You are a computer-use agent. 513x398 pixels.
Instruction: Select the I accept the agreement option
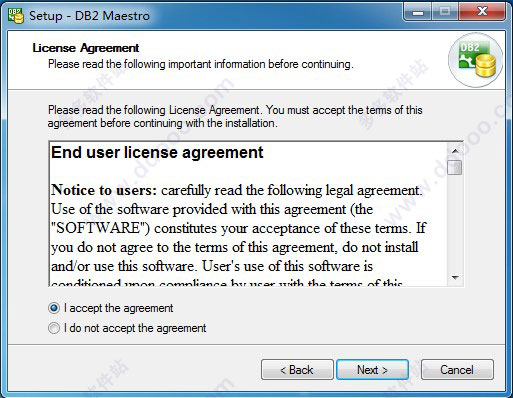pos(54,308)
